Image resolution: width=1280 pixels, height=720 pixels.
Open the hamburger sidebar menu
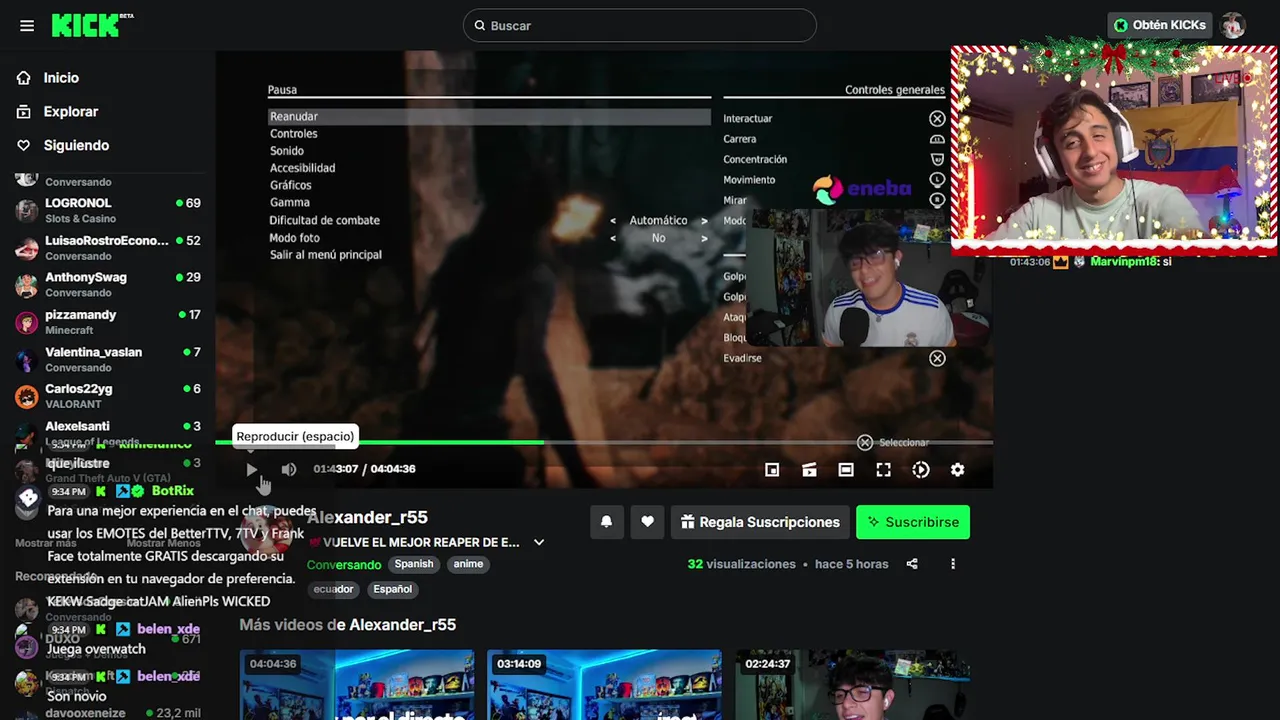(x=27, y=25)
